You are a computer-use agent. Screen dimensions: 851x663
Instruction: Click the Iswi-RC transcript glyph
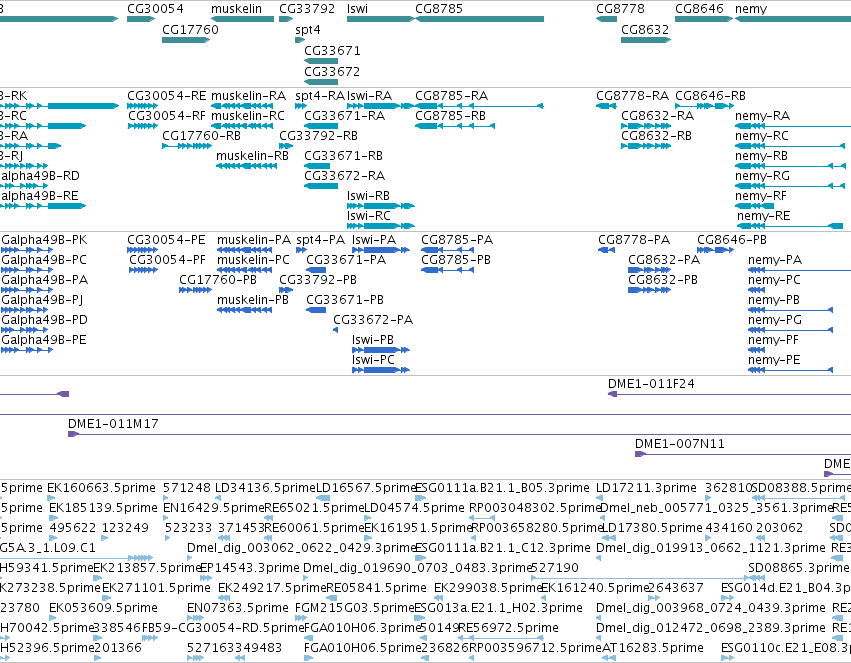click(380, 226)
